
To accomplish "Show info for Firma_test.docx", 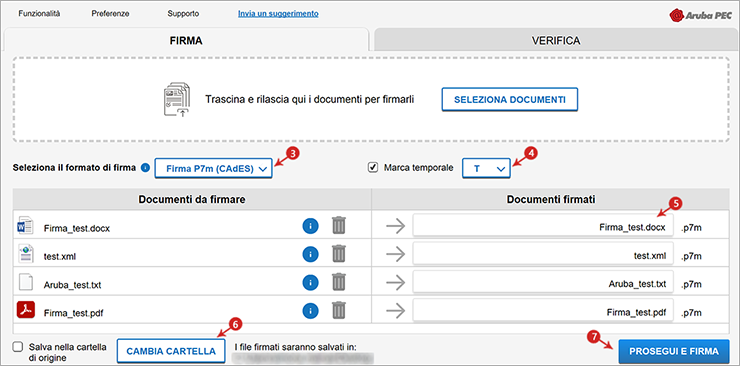I will (311, 226).
